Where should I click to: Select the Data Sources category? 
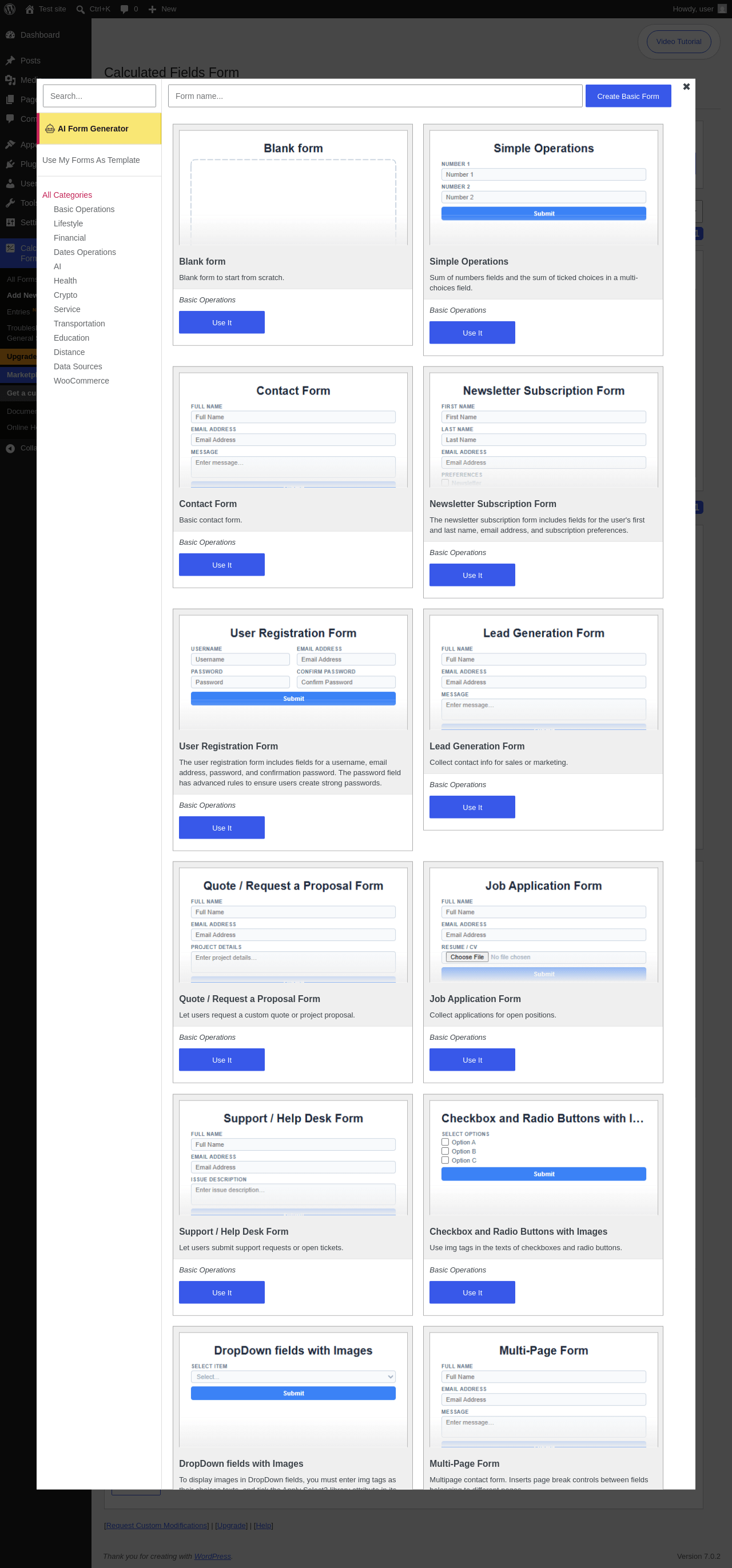pyautogui.click(x=77, y=366)
